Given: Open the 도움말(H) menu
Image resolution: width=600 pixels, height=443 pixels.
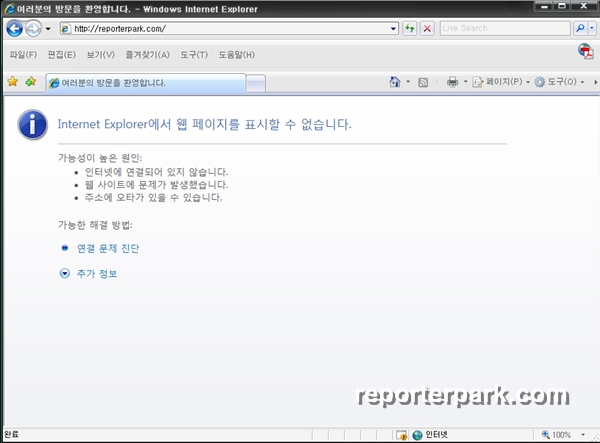Looking at the screenshot, I should pyautogui.click(x=236, y=55).
